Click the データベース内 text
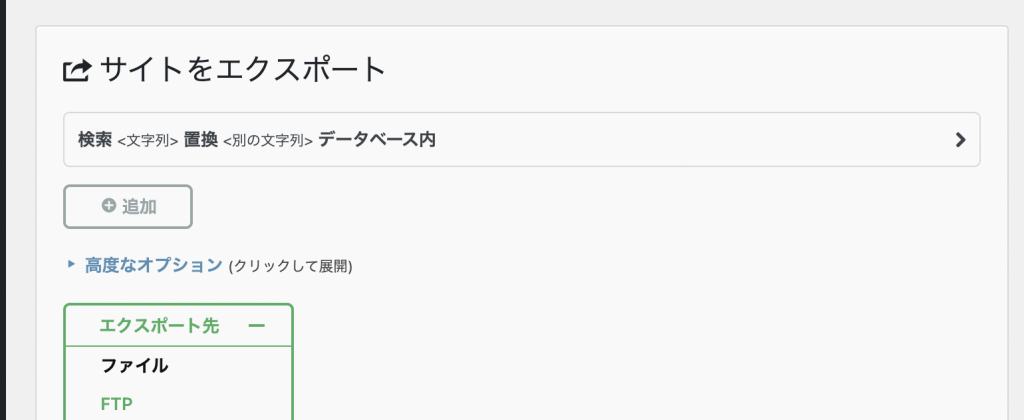Screen dimensions: 1024x420 377,140
